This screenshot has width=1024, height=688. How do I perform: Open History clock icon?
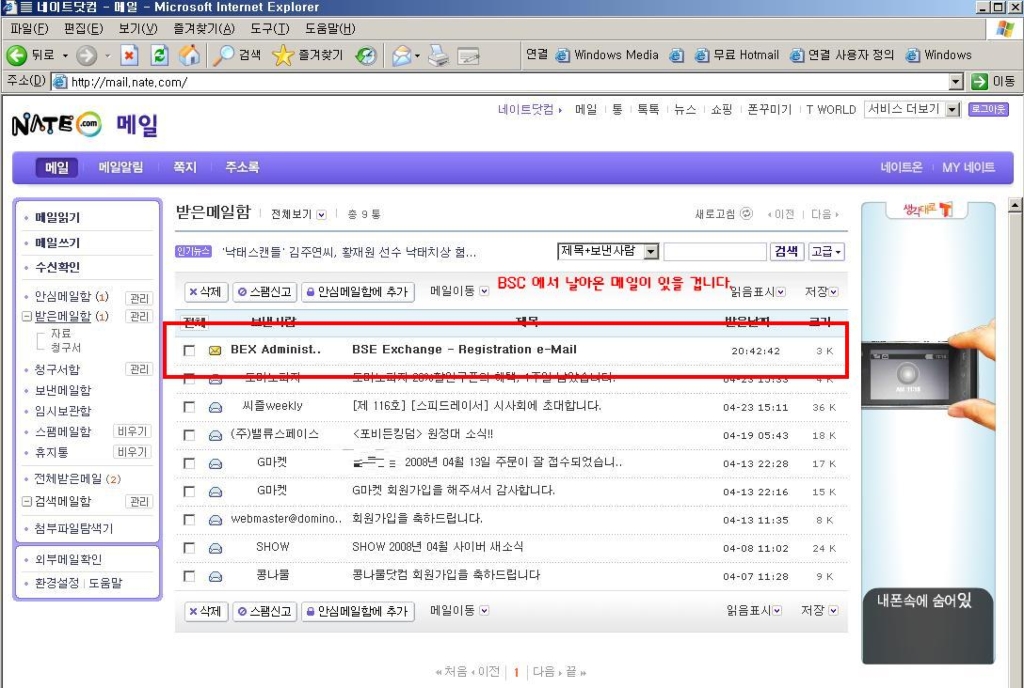366,55
